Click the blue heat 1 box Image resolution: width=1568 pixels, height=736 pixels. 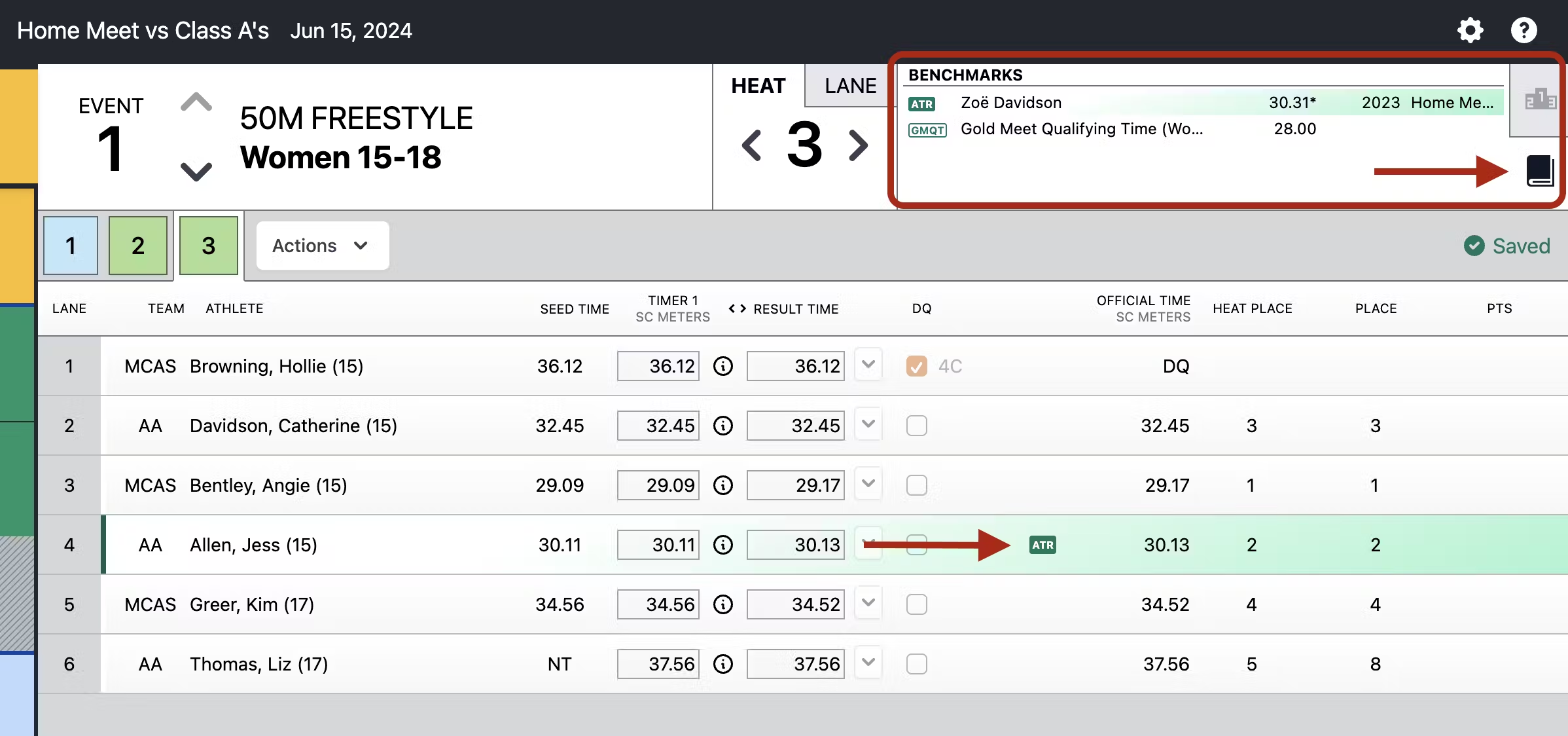(x=71, y=246)
